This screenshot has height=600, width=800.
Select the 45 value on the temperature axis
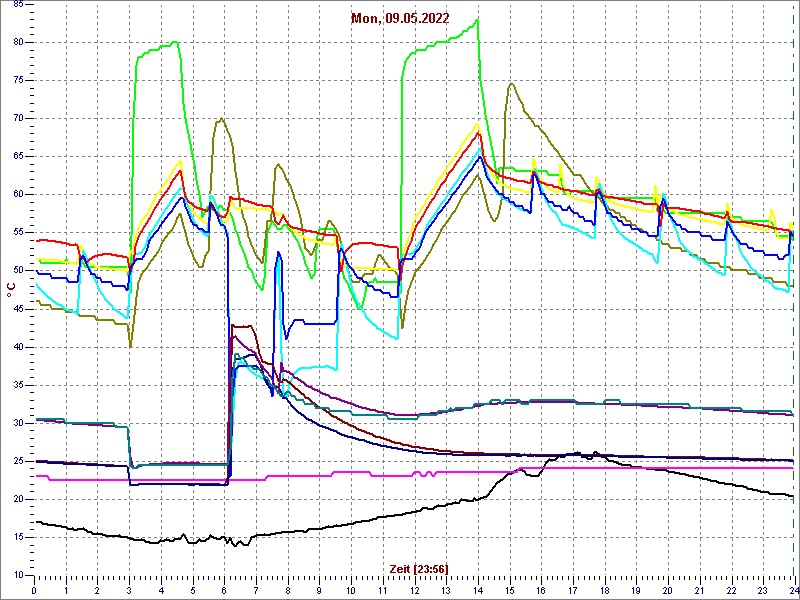pos(18,309)
